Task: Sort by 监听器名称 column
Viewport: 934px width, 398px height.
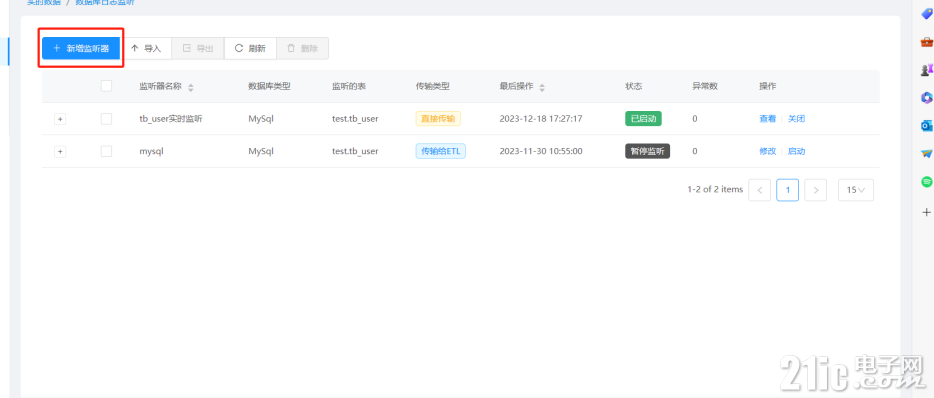Action: 191,87
